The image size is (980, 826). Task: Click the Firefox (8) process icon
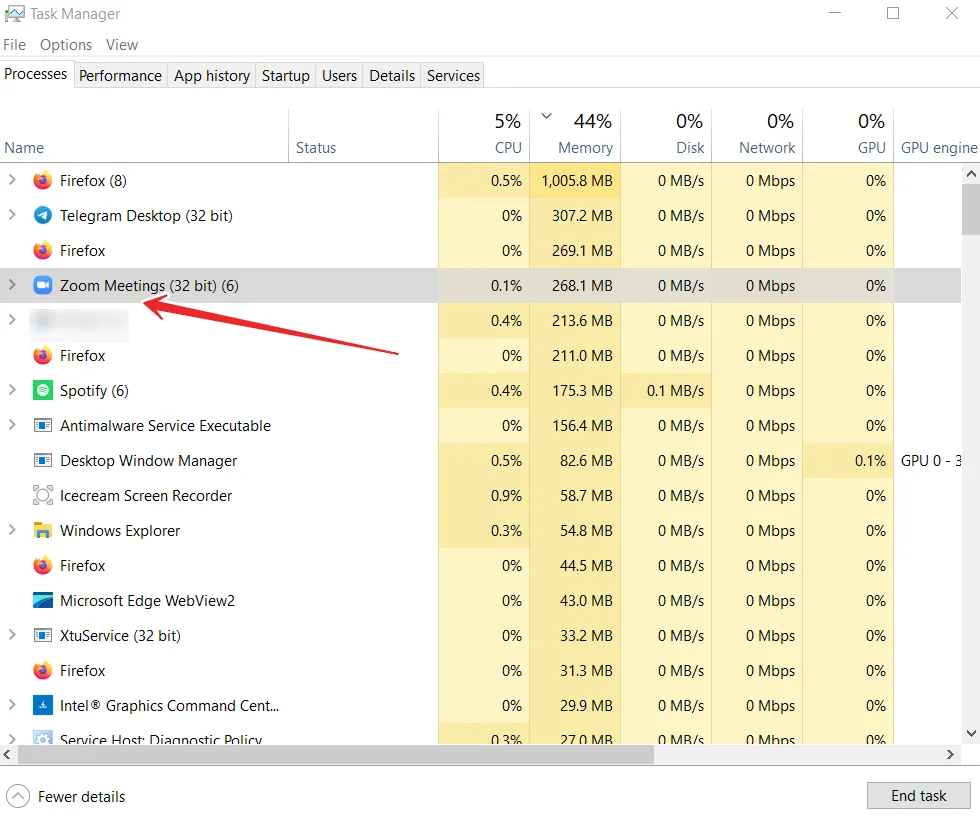click(x=42, y=181)
